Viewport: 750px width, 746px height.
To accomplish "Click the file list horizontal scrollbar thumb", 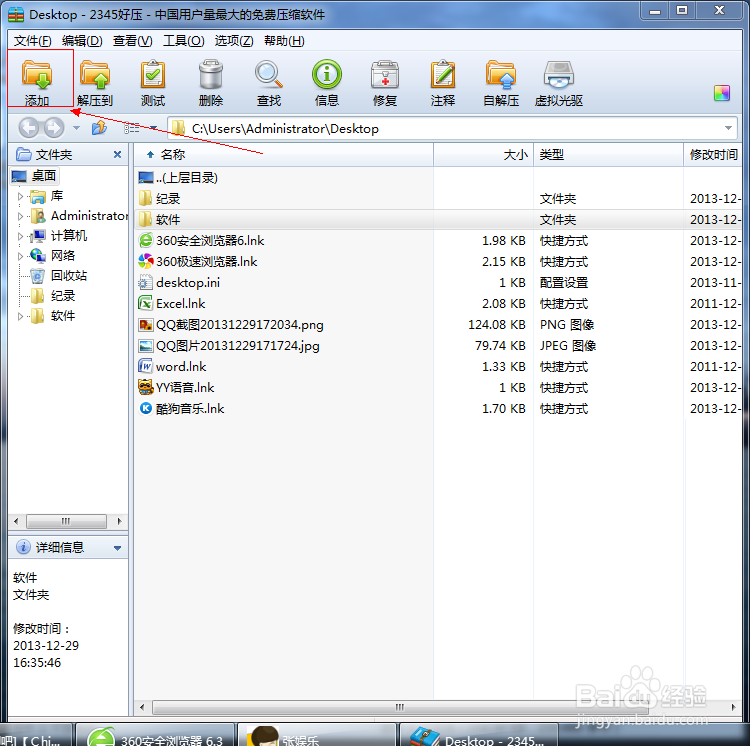I will [x=400, y=707].
